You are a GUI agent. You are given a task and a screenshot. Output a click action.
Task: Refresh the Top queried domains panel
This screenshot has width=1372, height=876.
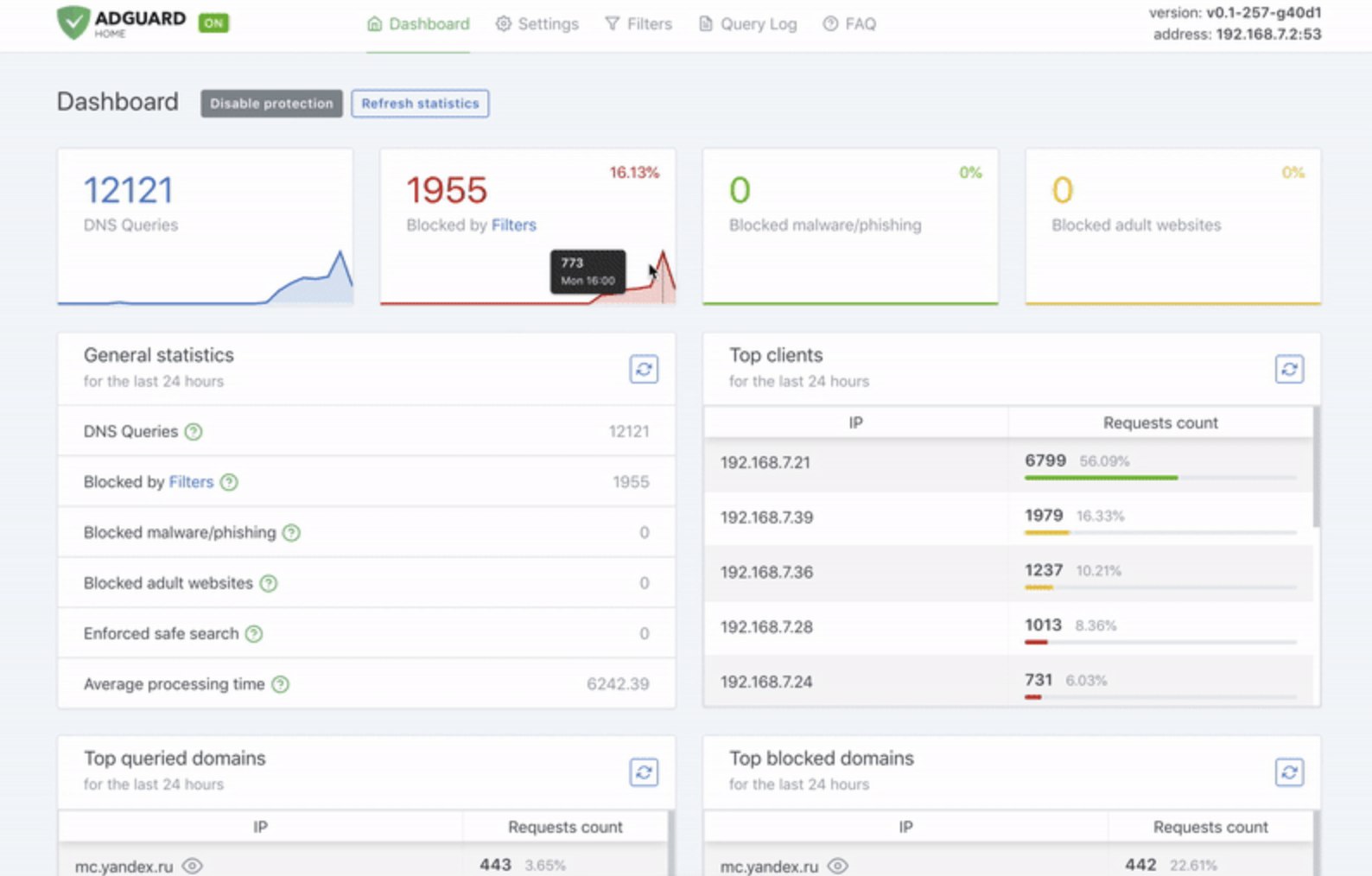[644, 772]
